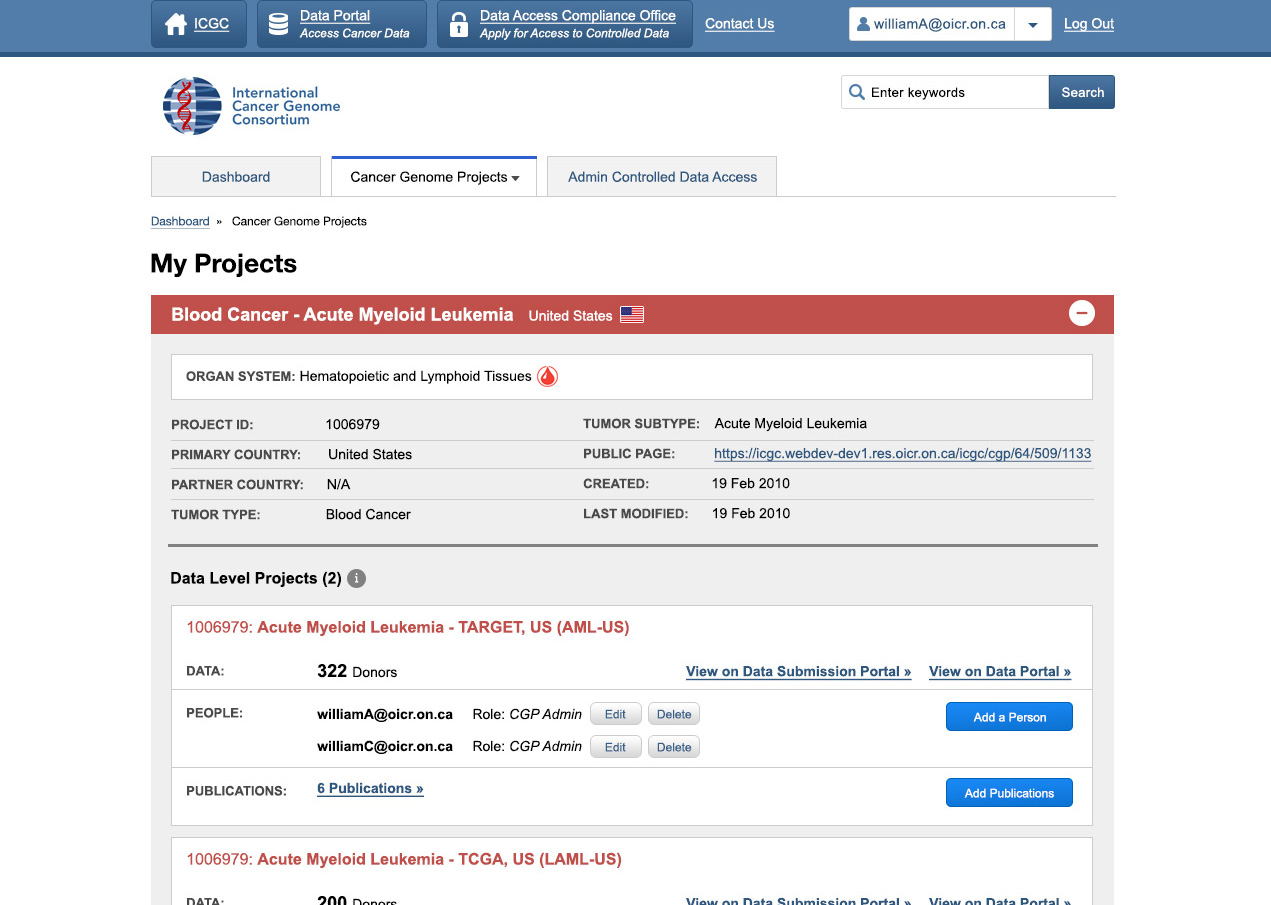Edit williamA@oicr.on.ca role entry

point(615,714)
